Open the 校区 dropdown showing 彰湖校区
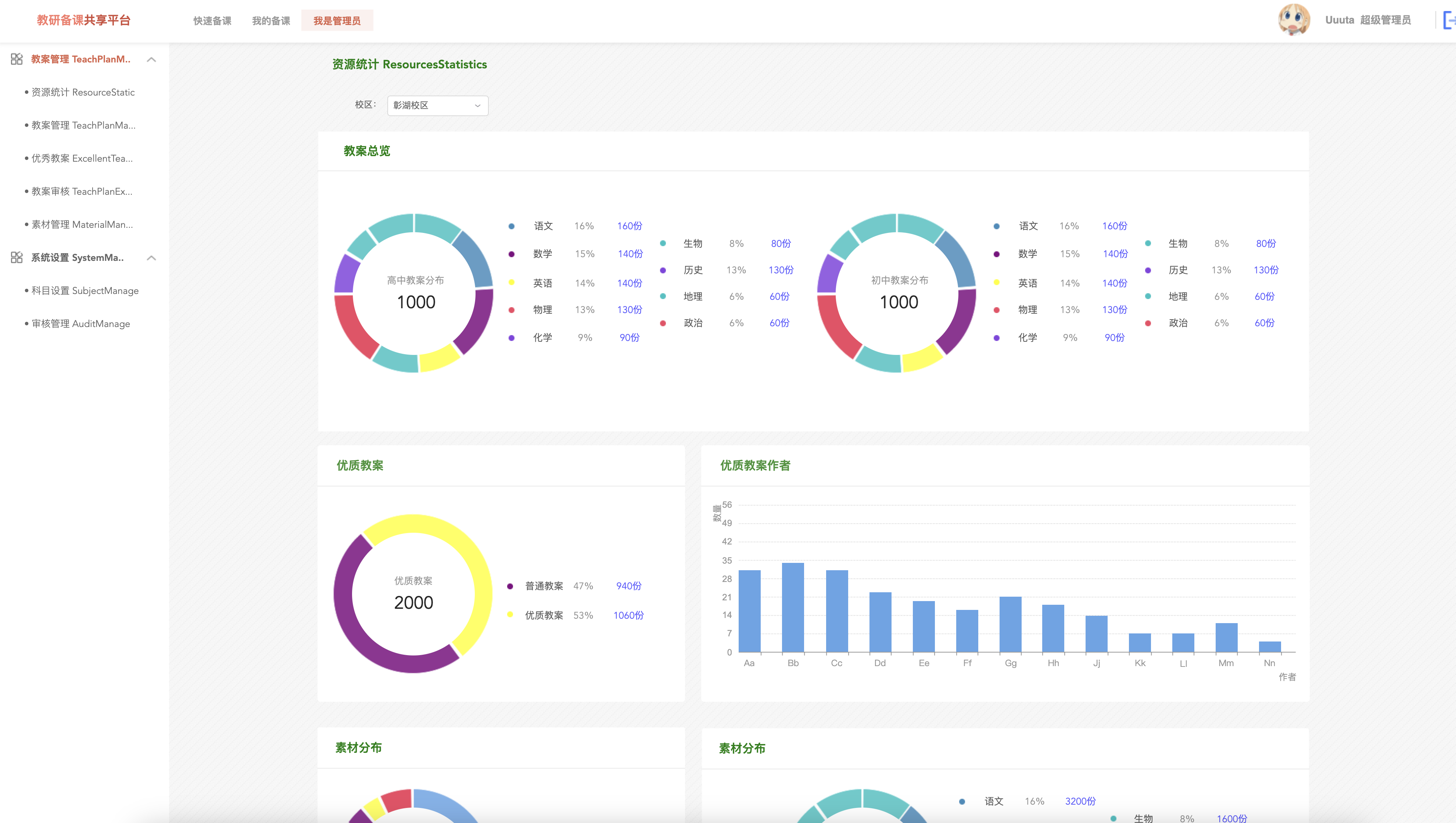The height and width of the screenshot is (823, 1456). [x=437, y=106]
